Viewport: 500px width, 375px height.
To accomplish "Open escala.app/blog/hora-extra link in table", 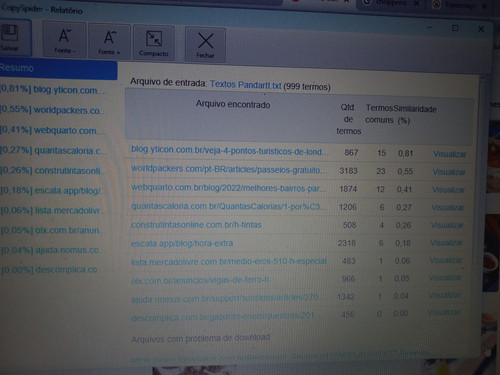I will 182,243.
